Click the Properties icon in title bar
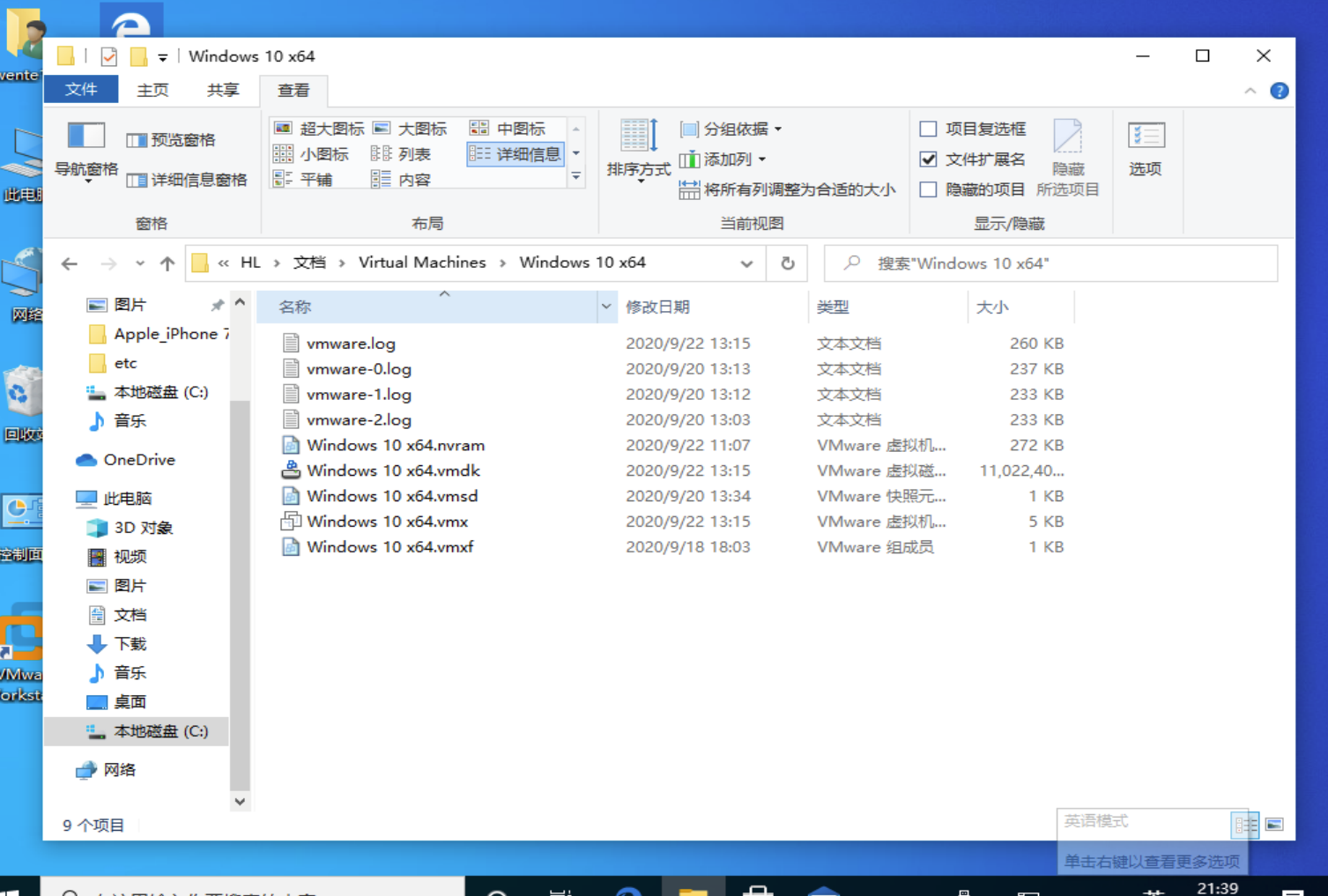 click(108, 56)
